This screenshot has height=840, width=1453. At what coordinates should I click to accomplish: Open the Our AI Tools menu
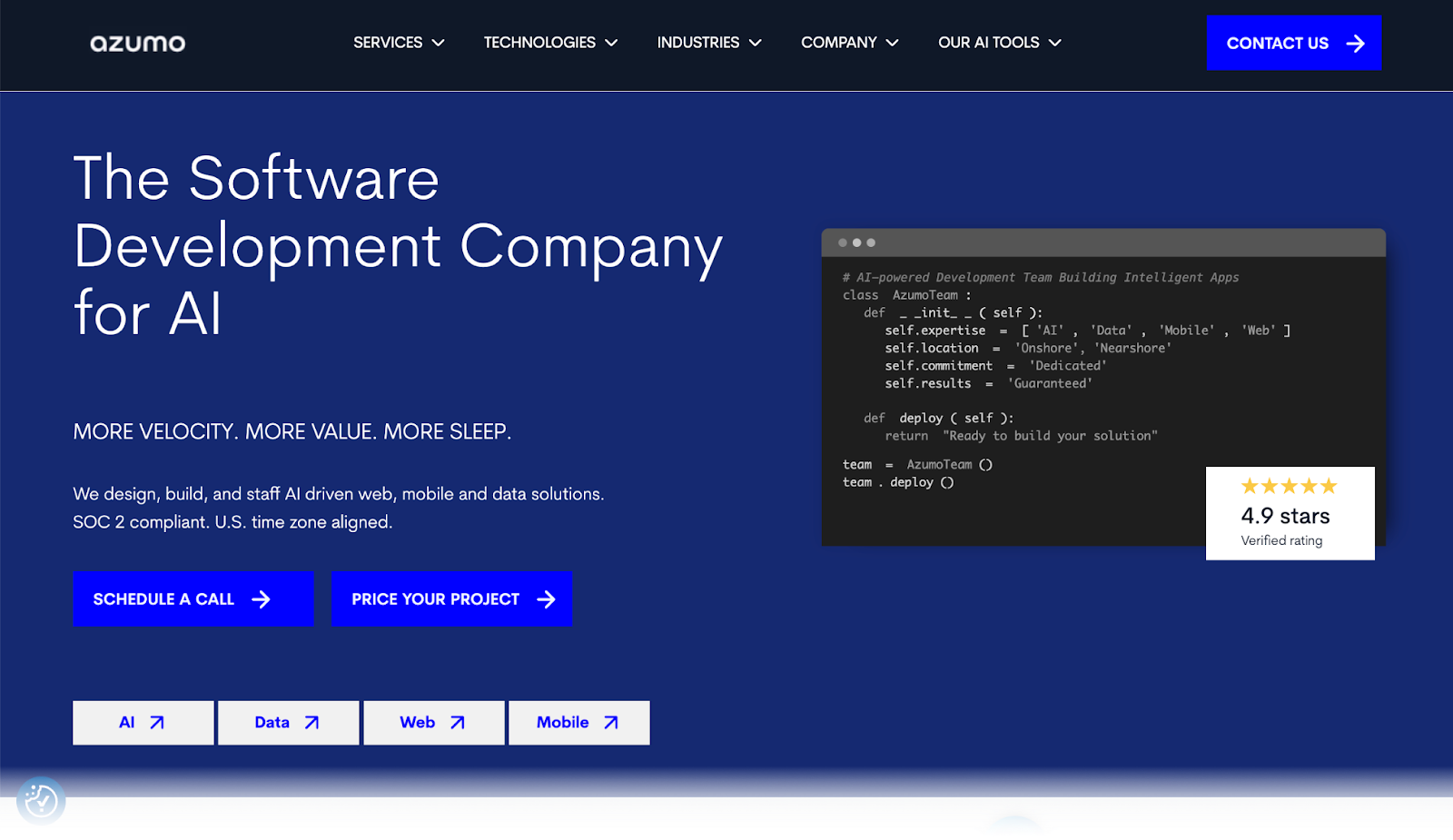[x=1000, y=43]
